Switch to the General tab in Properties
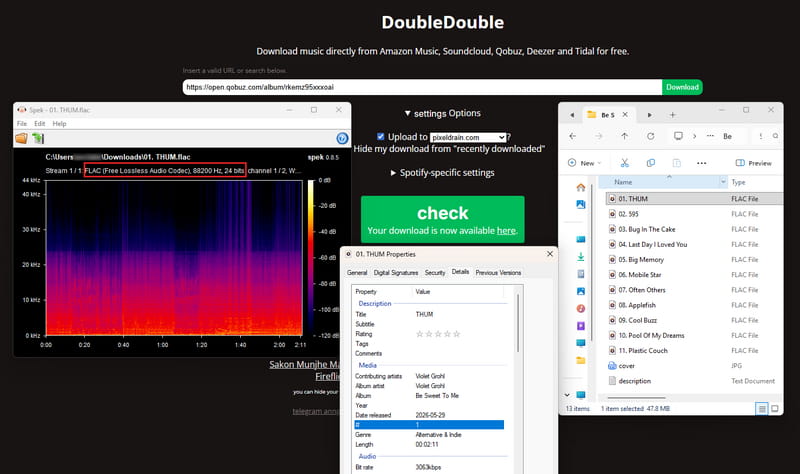 pyautogui.click(x=357, y=272)
